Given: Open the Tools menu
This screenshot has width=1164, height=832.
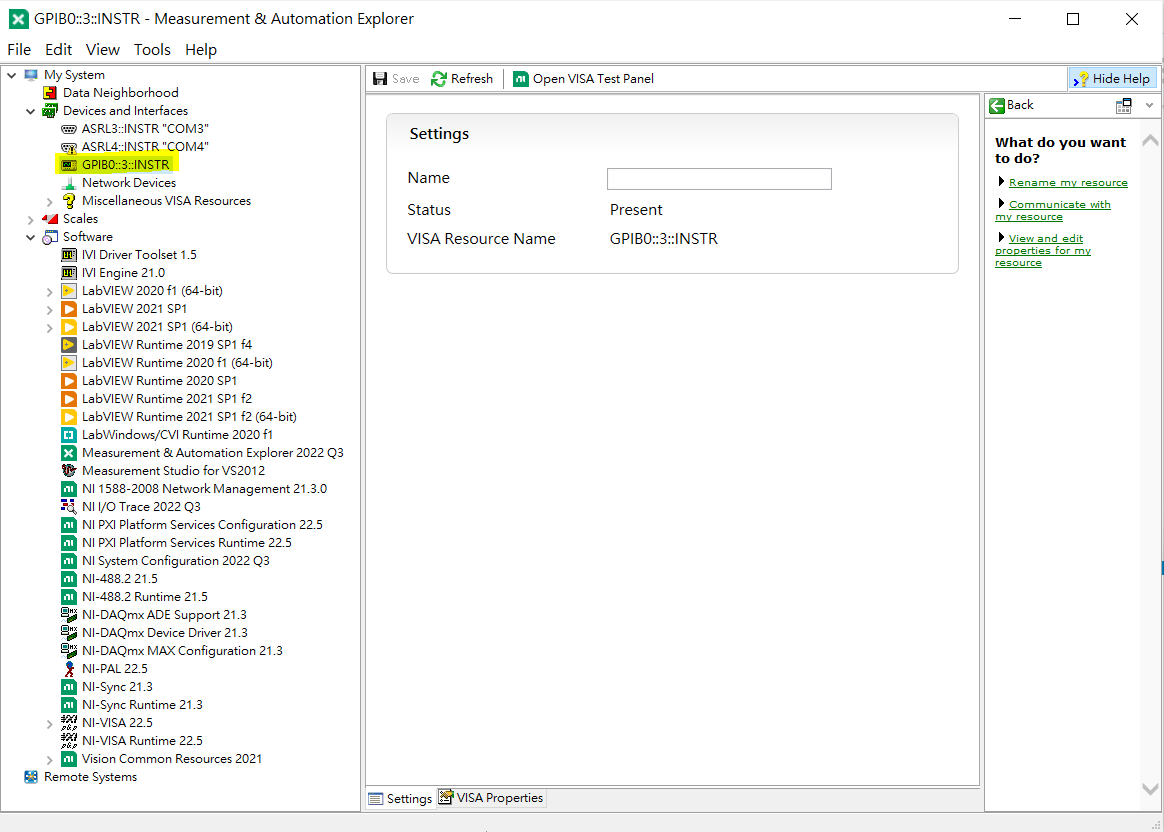Looking at the screenshot, I should 152,49.
